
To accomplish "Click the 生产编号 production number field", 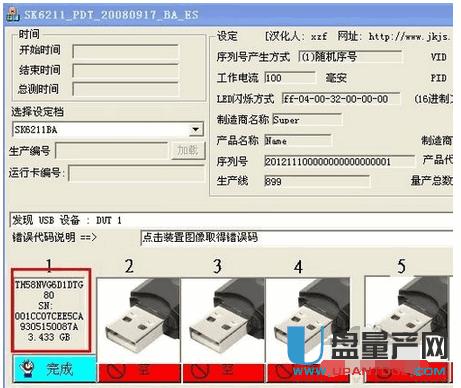I will 112,151.
